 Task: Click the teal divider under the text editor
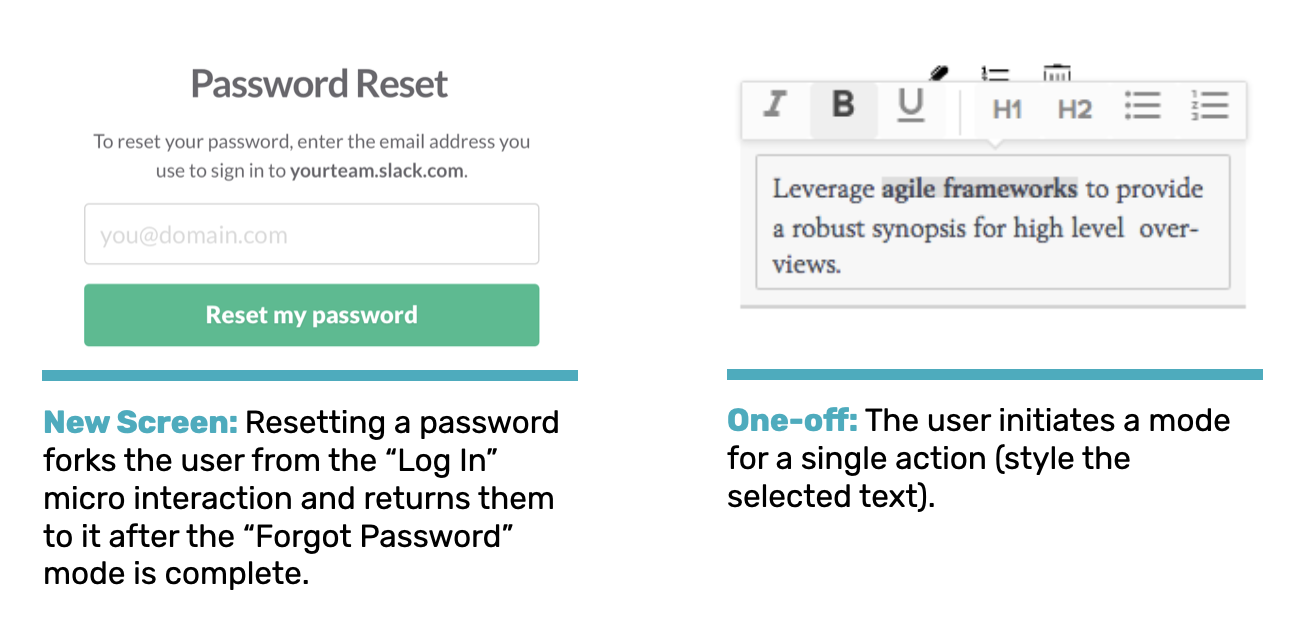click(994, 375)
